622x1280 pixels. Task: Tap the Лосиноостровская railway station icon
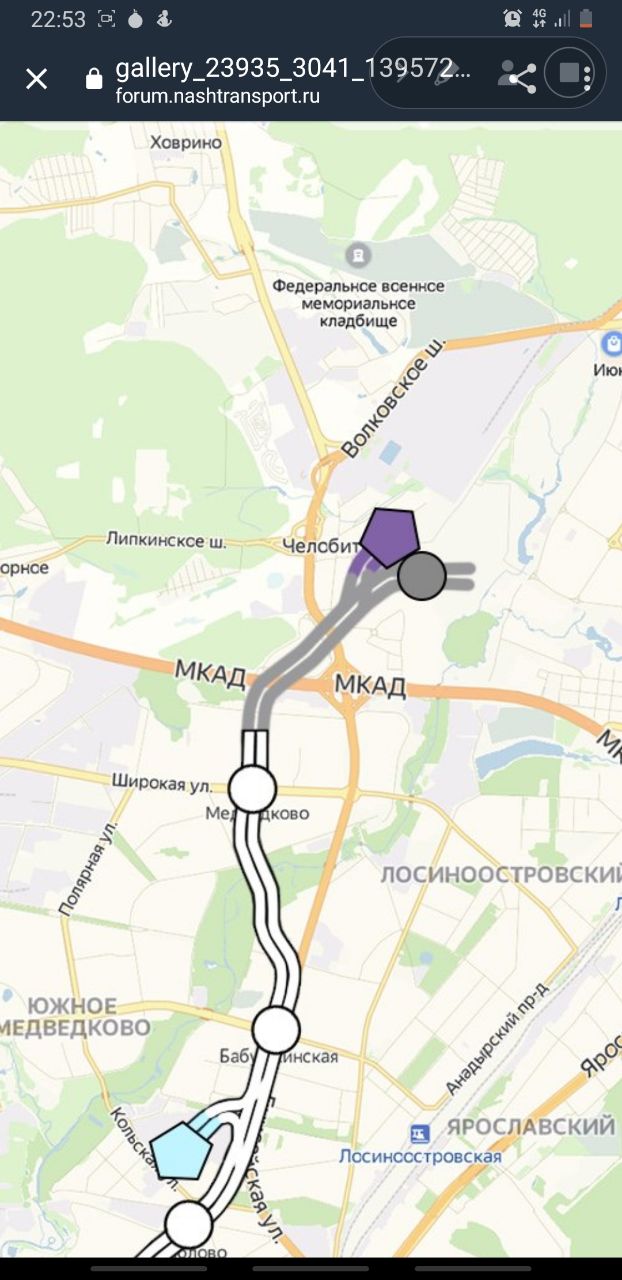click(420, 1134)
